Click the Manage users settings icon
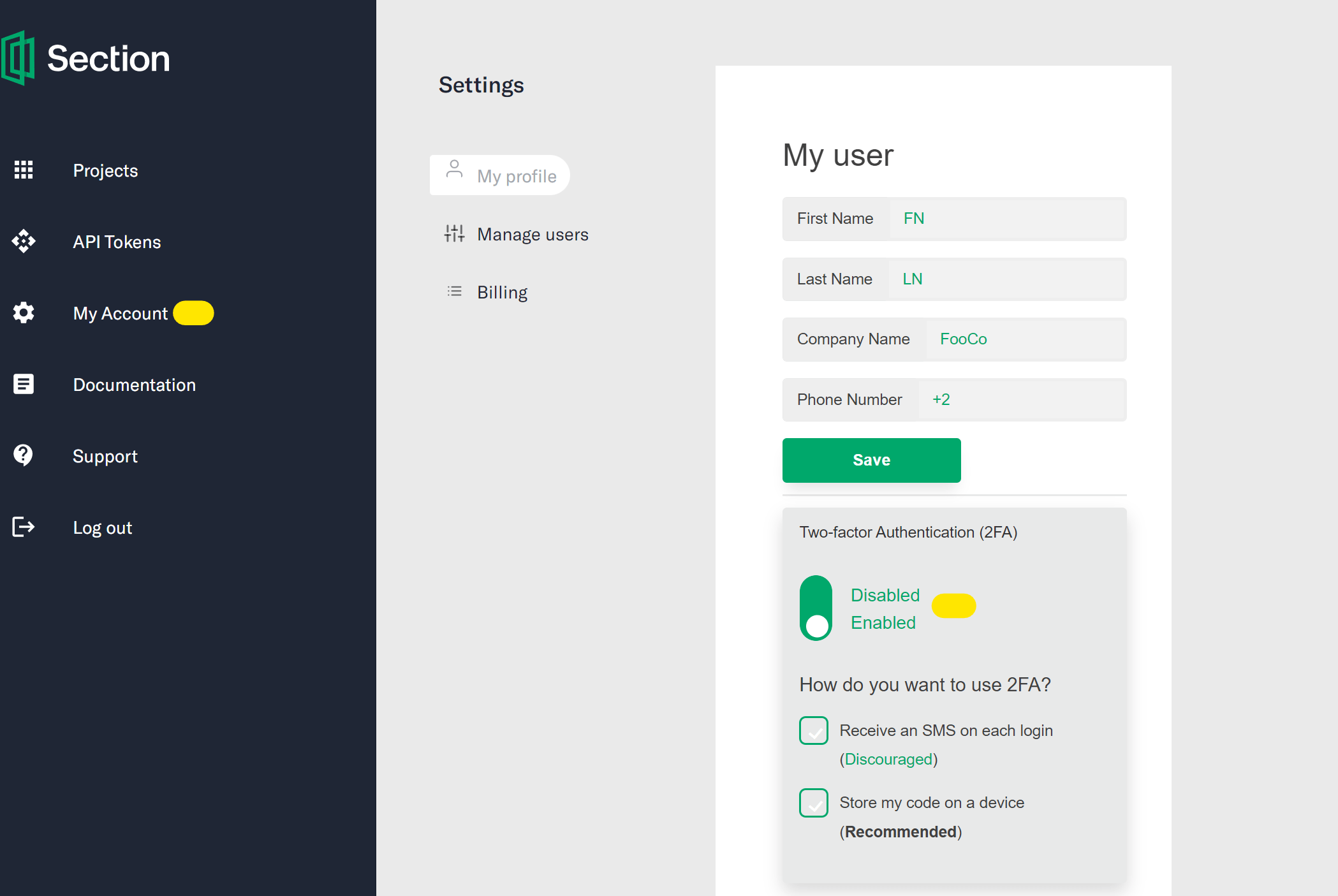Image resolution: width=1338 pixels, height=896 pixels. [454, 233]
